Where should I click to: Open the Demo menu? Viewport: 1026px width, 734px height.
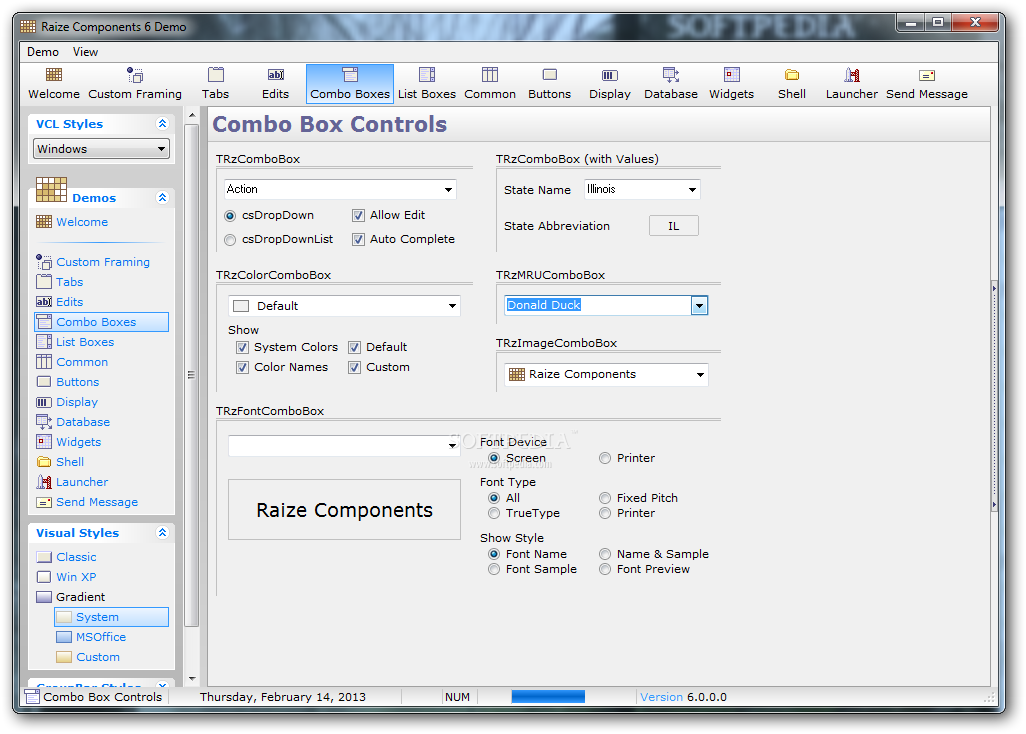click(x=43, y=52)
